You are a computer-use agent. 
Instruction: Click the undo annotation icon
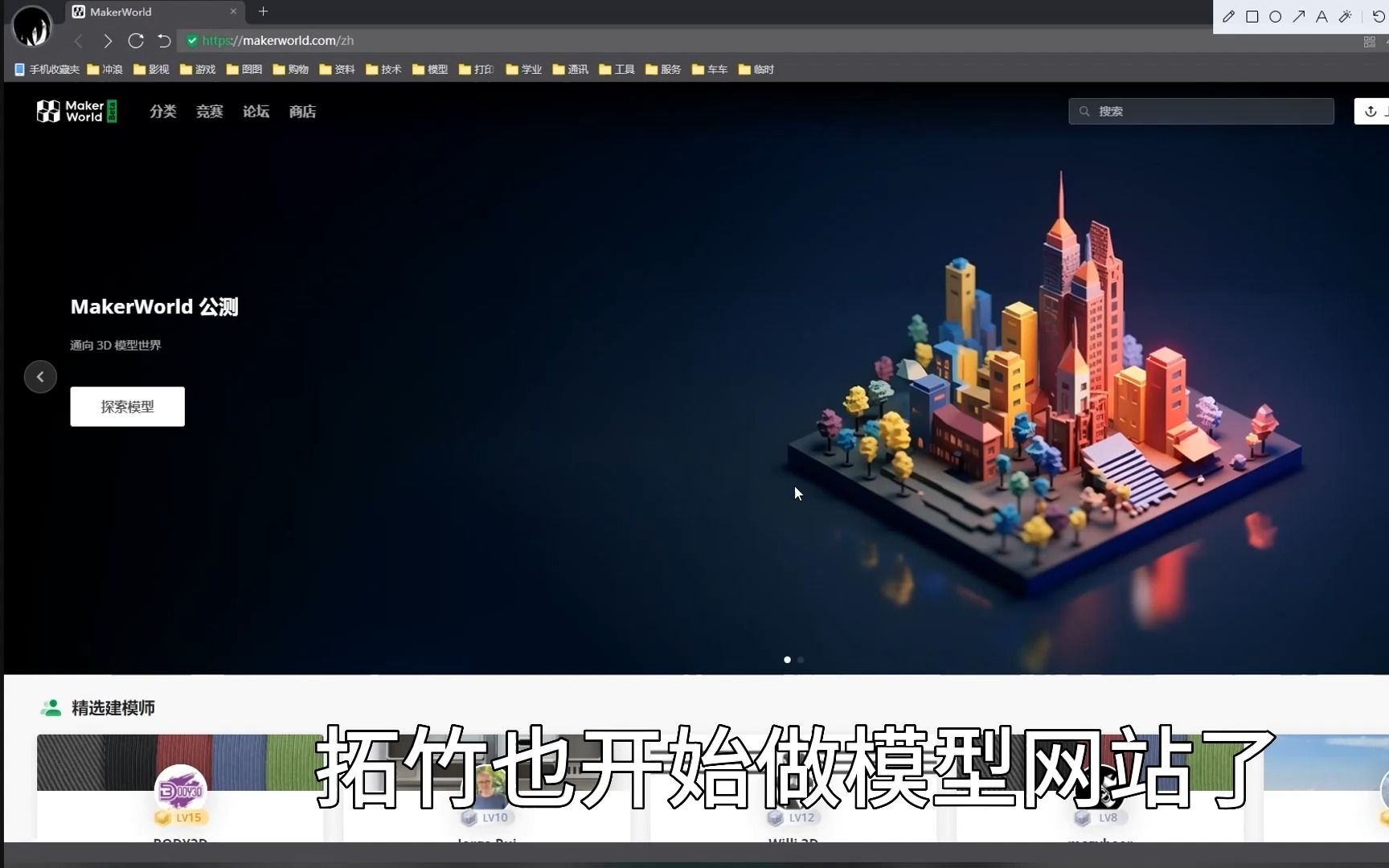click(1379, 16)
